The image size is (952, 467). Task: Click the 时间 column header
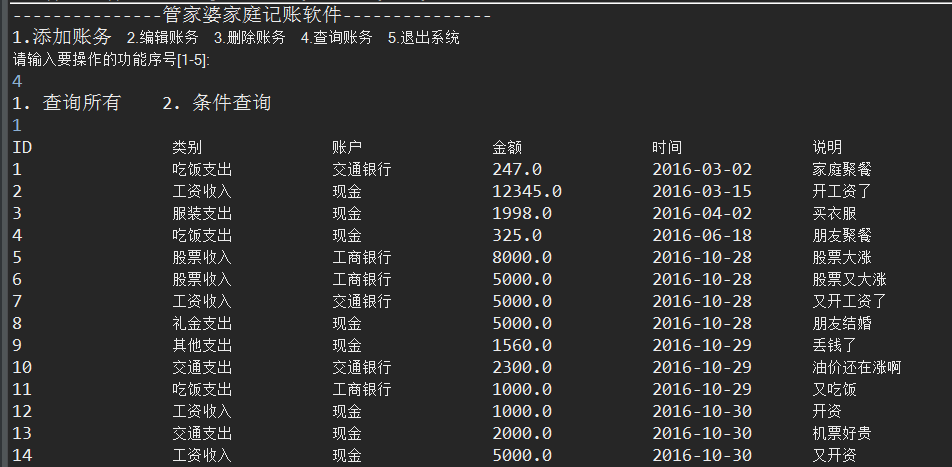[667, 147]
